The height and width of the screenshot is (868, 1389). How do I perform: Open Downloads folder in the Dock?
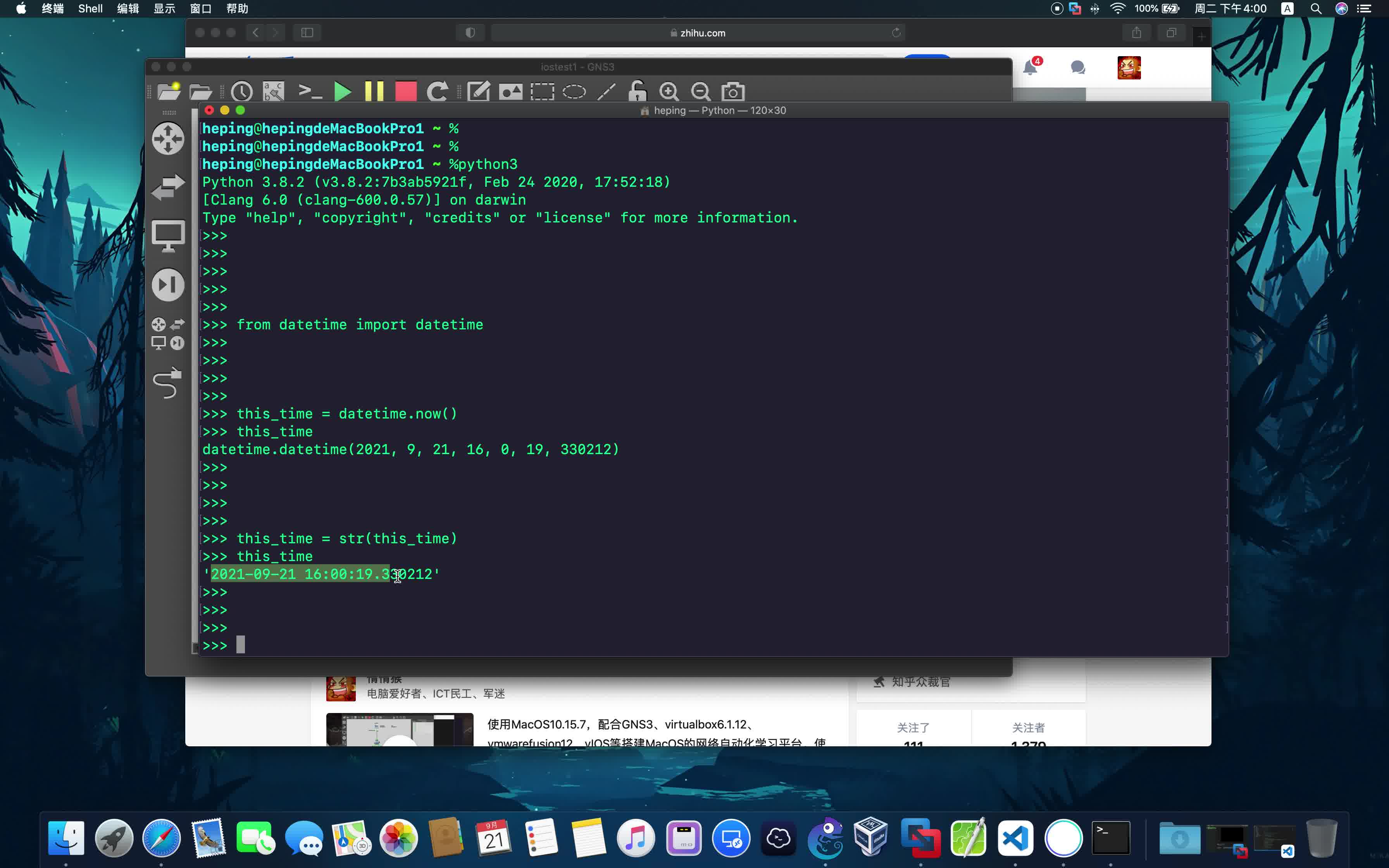(x=1179, y=839)
